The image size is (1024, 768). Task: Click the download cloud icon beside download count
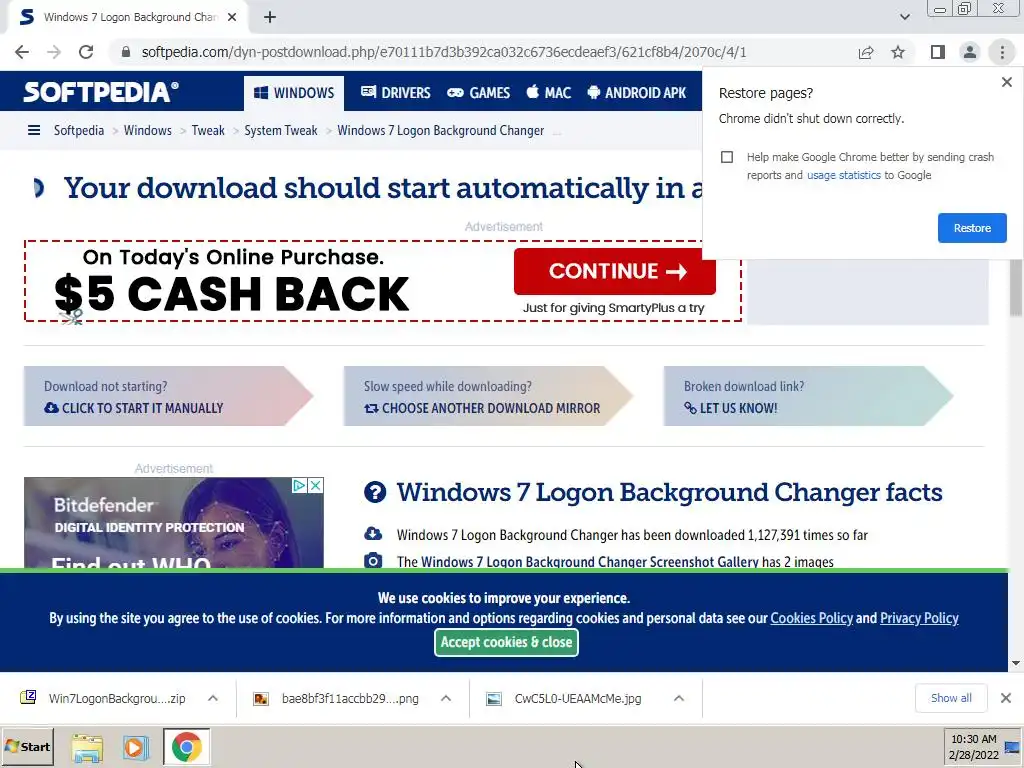pos(373,534)
